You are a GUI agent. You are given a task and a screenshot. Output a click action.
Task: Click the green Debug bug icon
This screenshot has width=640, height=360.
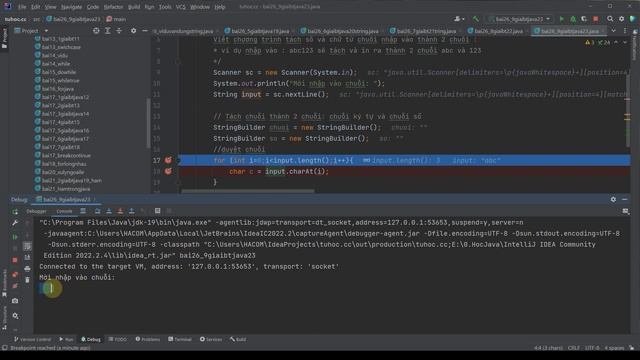pyautogui.click(x=573, y=19)
